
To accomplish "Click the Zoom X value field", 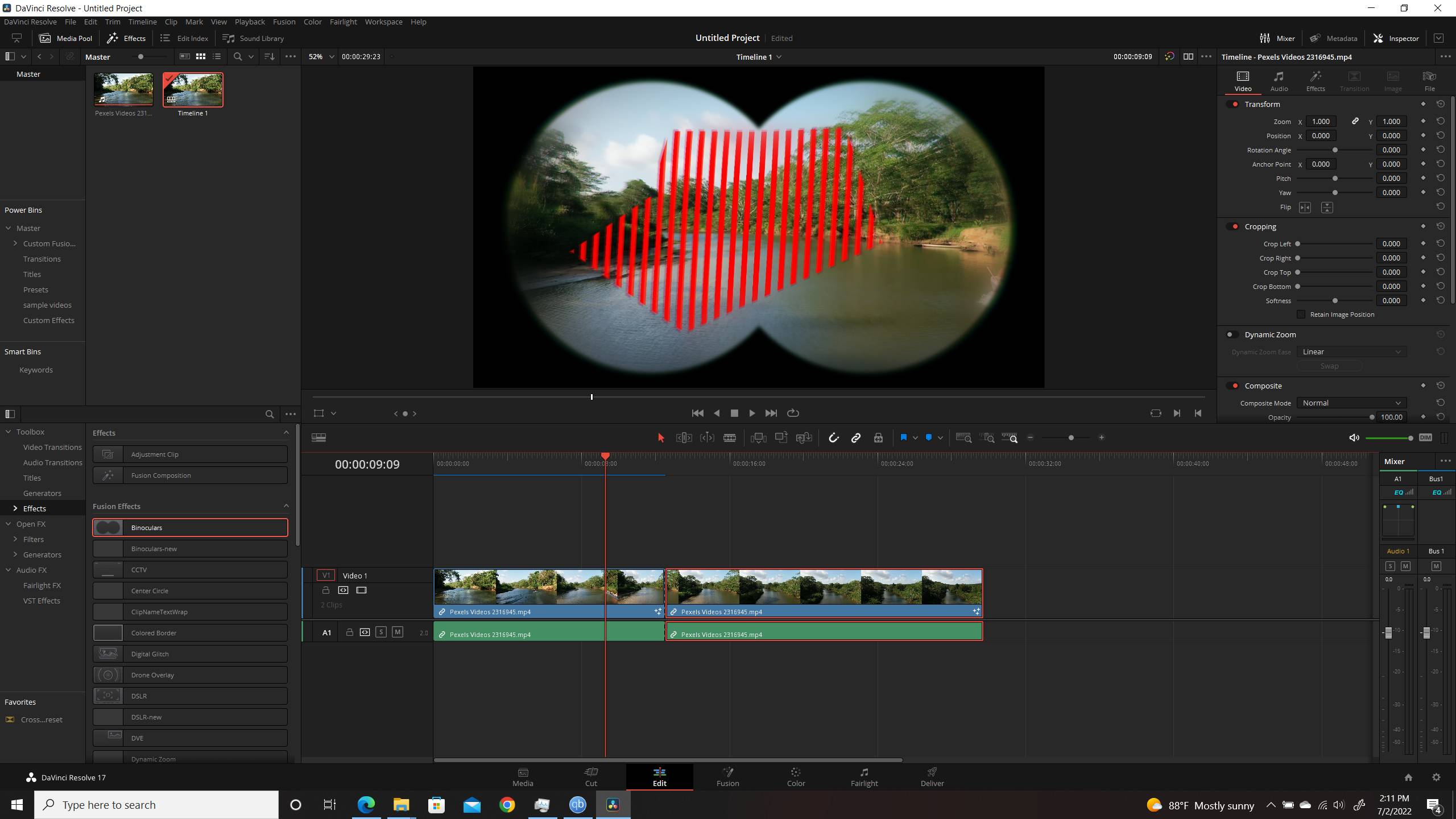I will [1321, 121].
